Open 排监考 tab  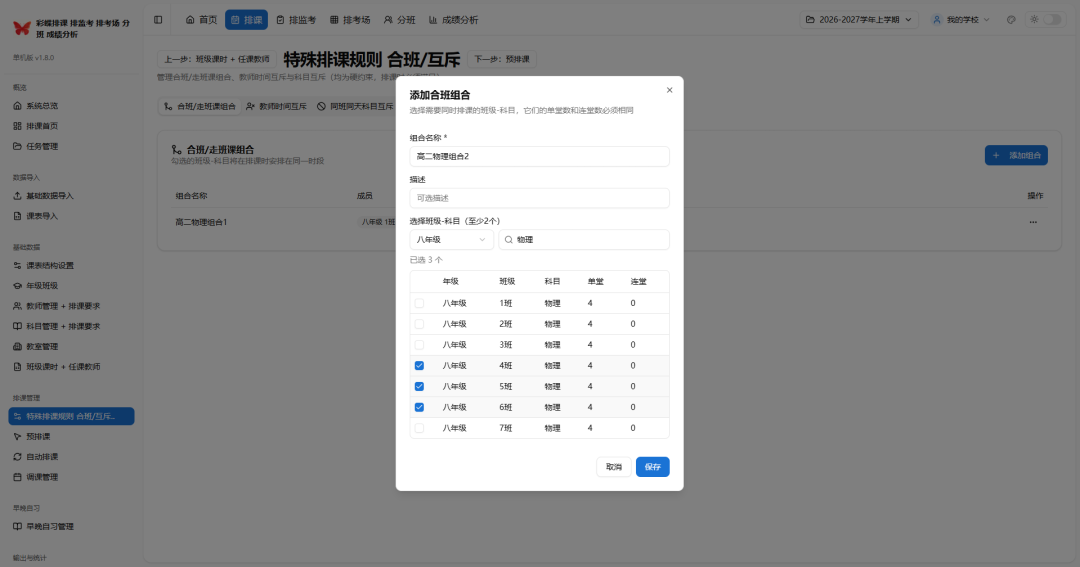click(296, 20)
